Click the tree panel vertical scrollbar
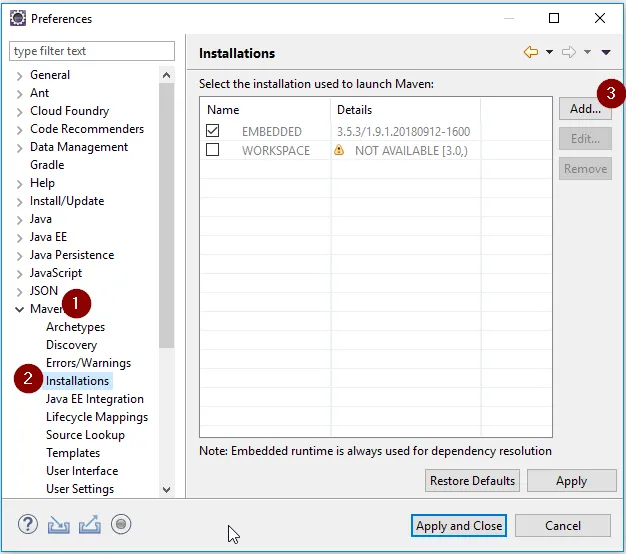The height and width of the screenshot is (554, 626). [167, 200]
